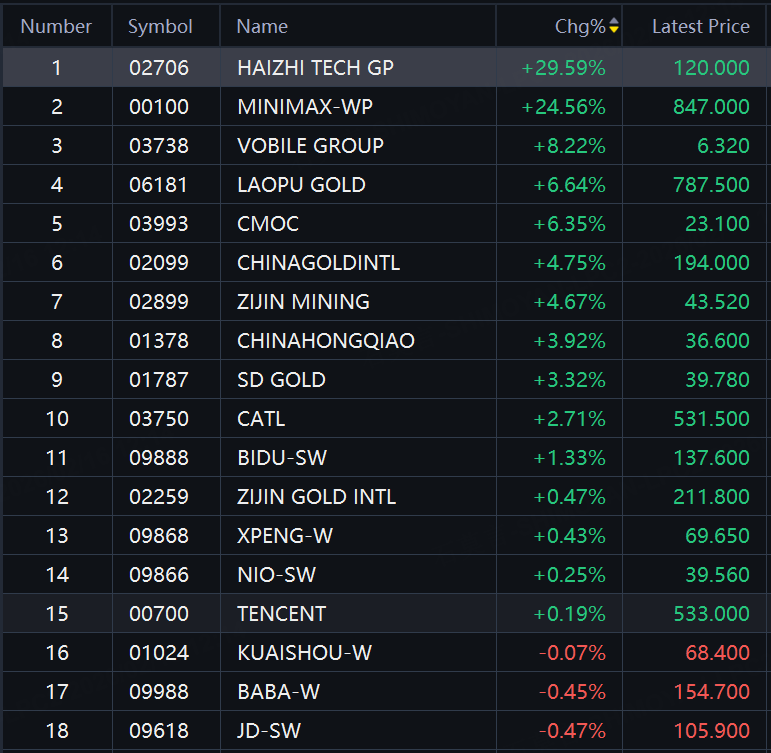Select the SD GOLD row
Viewport: 771px width, 753px height.
(x=281, y=380)
